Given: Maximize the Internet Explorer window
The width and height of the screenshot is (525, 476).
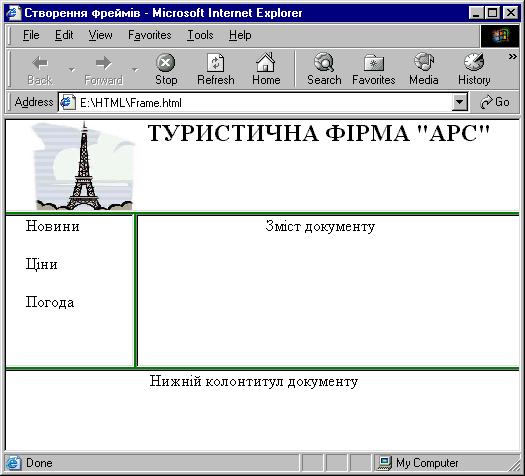Looking at the screenshot, I should [492, 13].
